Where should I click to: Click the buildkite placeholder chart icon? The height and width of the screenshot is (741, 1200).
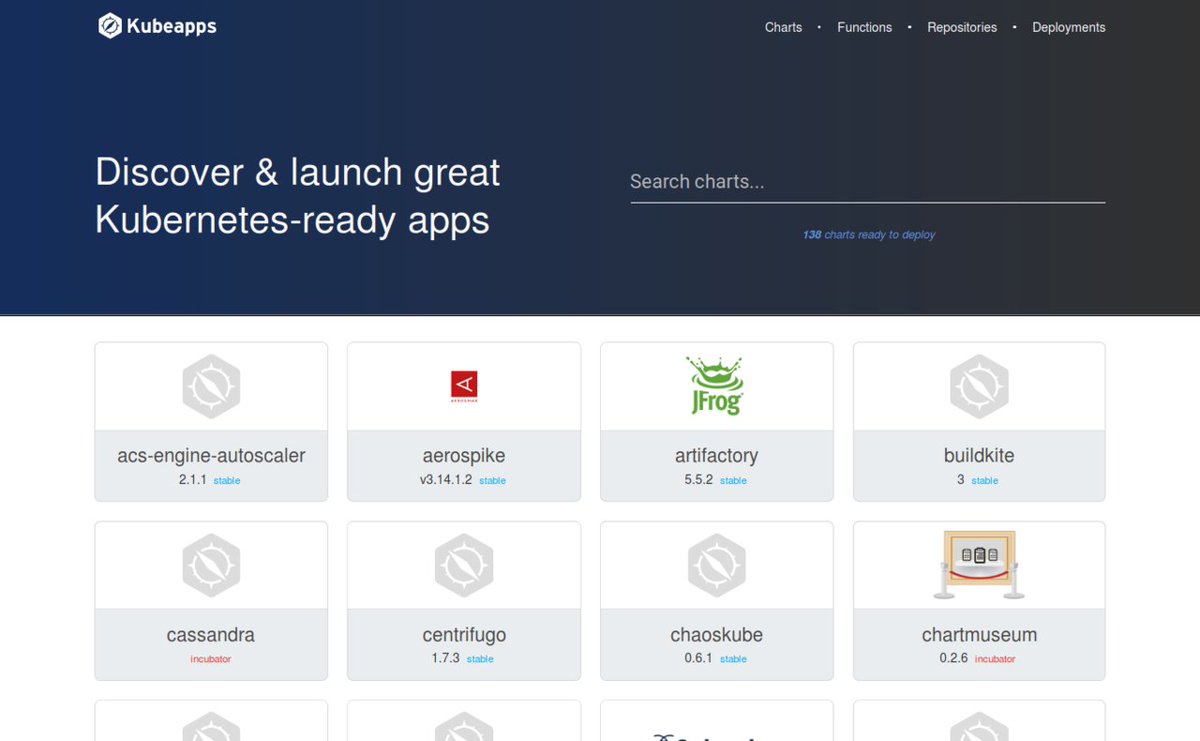pos(979,386)
